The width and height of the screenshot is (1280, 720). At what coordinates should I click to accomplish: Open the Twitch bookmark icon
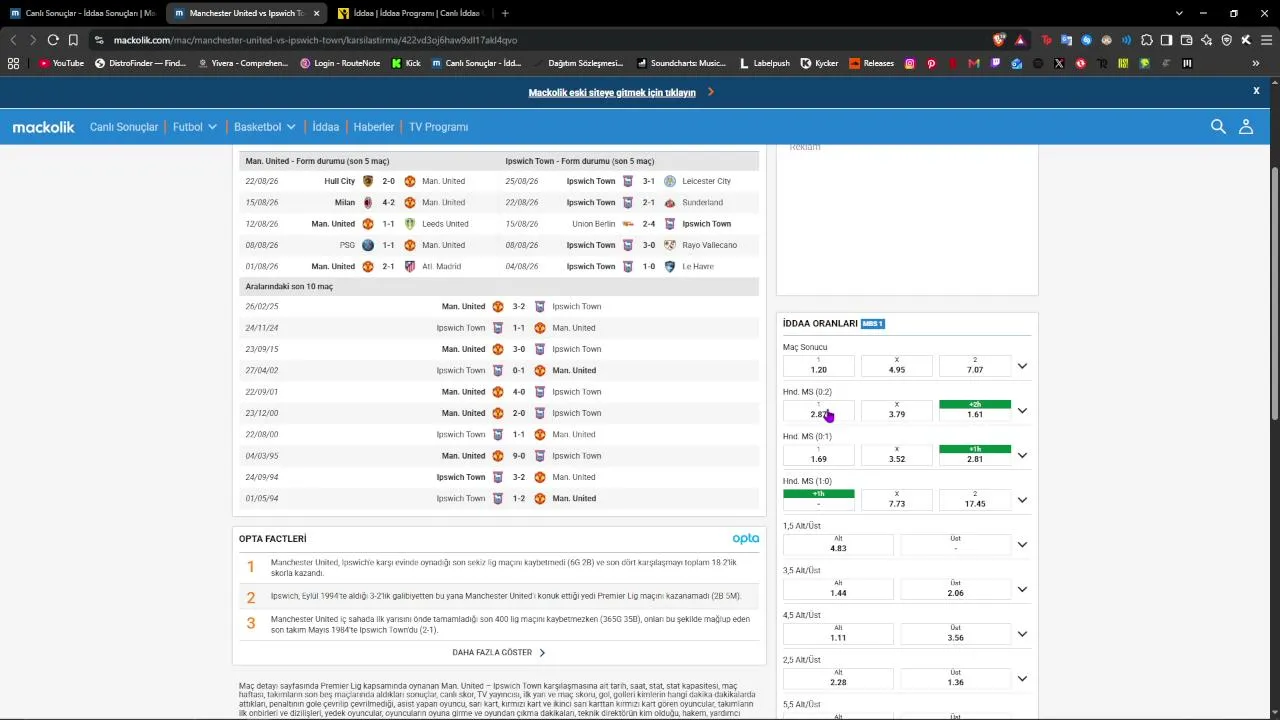[x=995, y=63]
